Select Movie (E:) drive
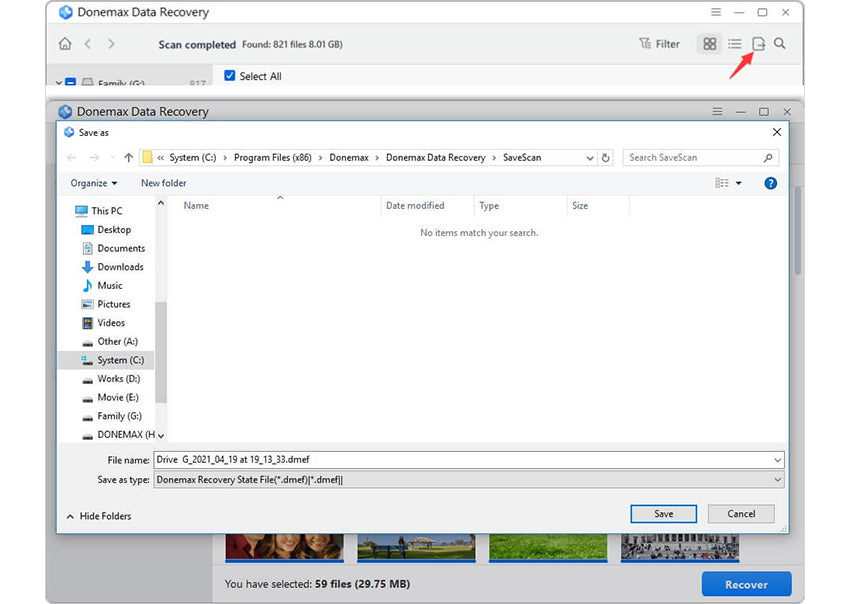Screen dimensions: 850x604 point(110,397)
